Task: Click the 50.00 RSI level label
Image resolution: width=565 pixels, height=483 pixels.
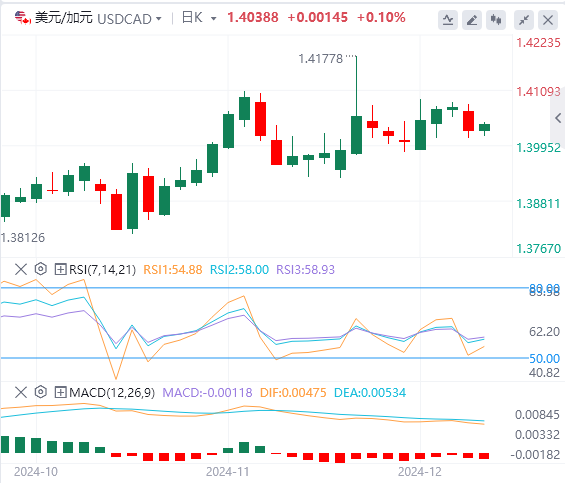Action: (544, 359)
